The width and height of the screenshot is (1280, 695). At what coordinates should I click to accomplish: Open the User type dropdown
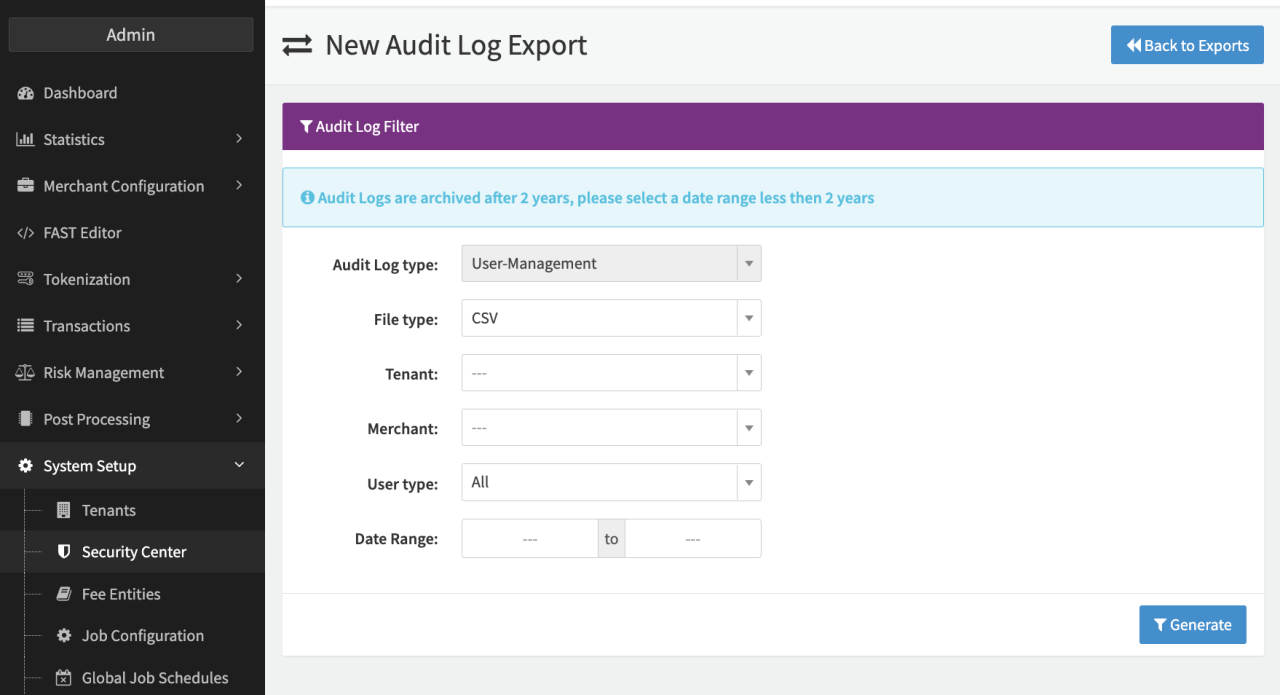(610, 482)
